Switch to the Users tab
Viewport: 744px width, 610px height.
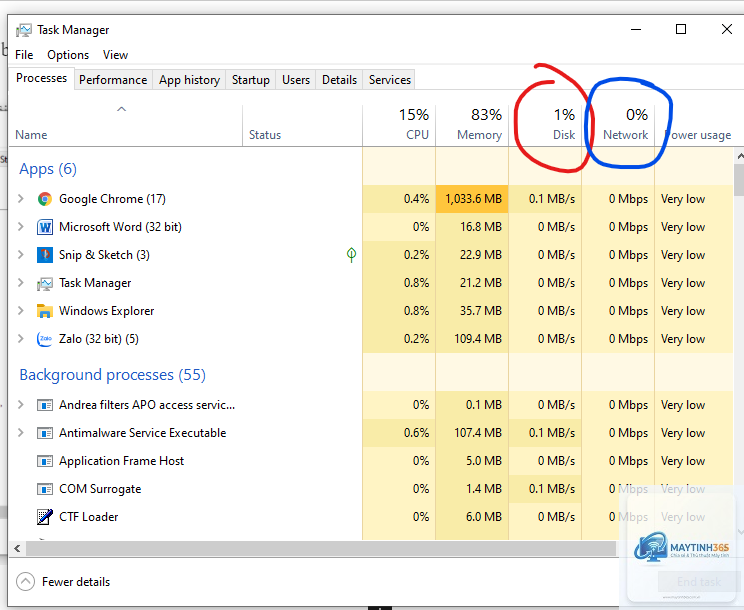(296, 80)
